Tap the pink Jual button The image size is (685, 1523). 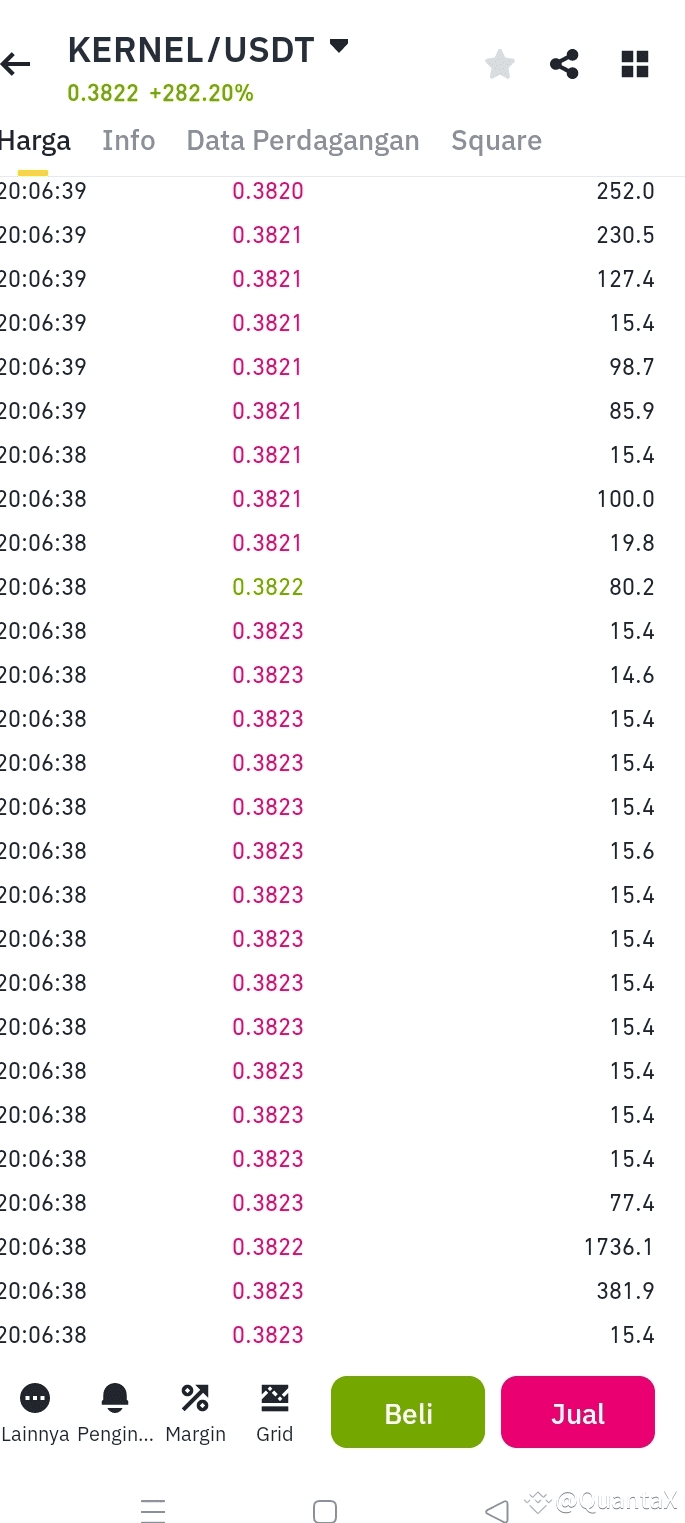click(x=578, y=1412)
